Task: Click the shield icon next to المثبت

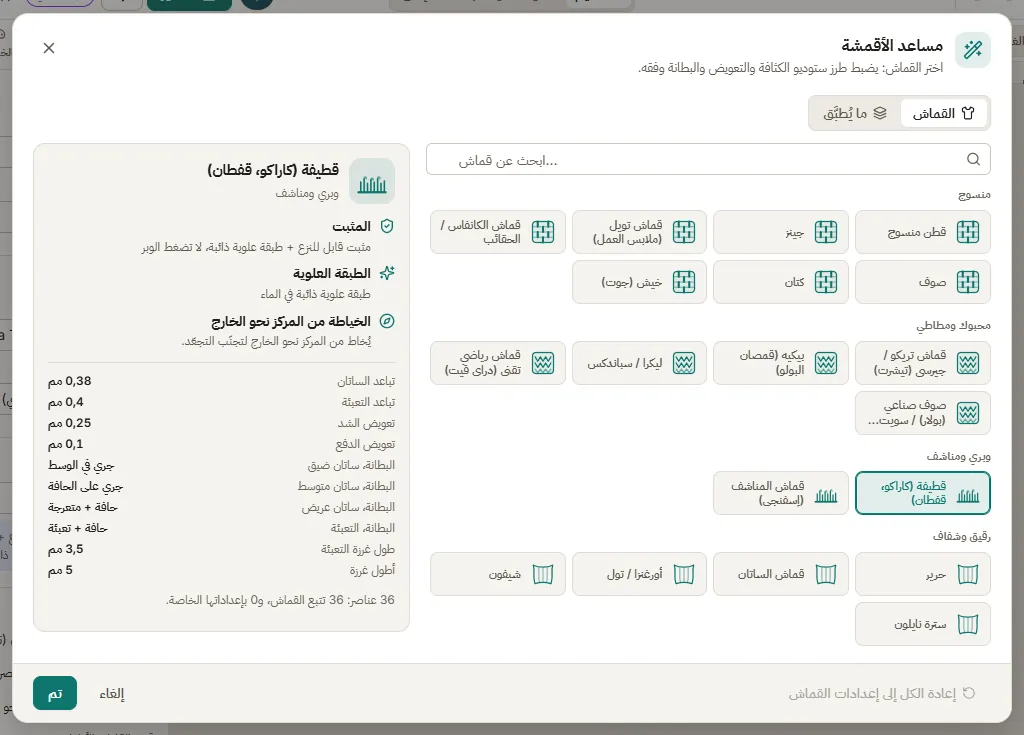Action: [x=387, y=226]
